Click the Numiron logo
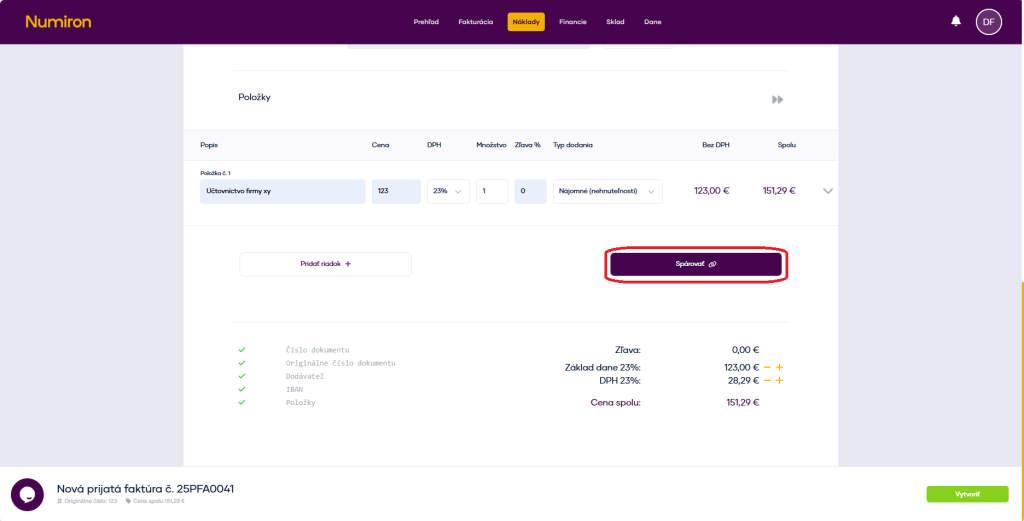 (x=58, y=21)
